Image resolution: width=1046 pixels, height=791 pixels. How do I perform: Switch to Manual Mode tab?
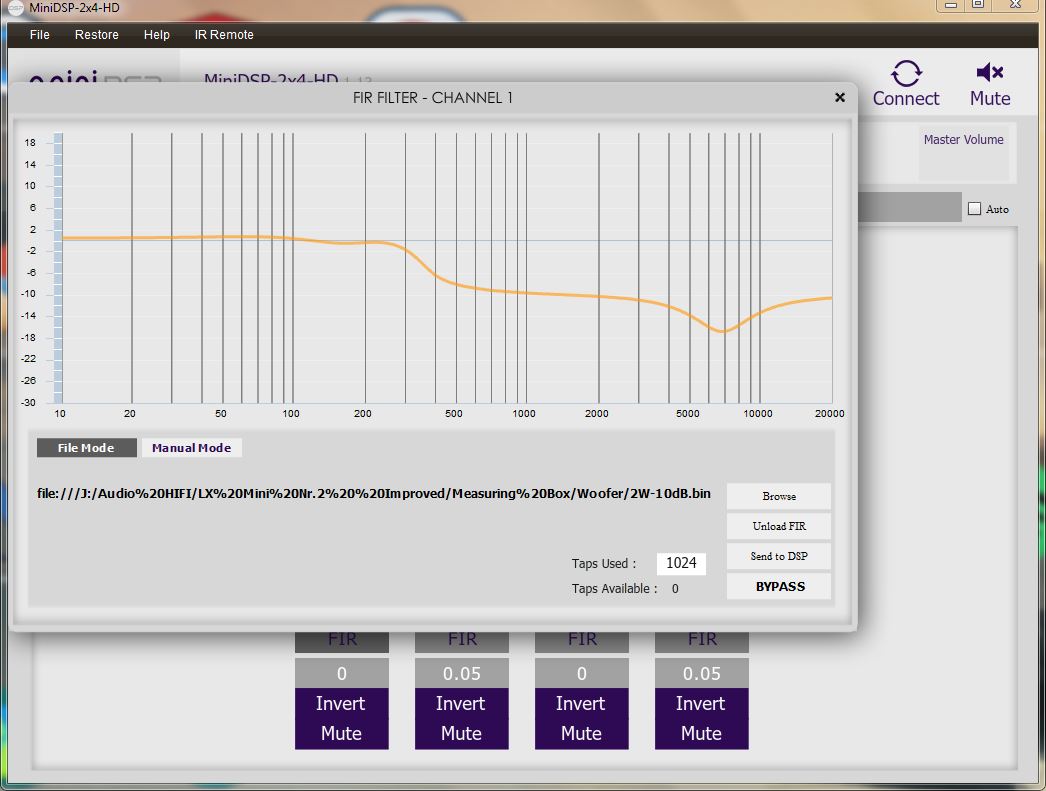[191, 448]
